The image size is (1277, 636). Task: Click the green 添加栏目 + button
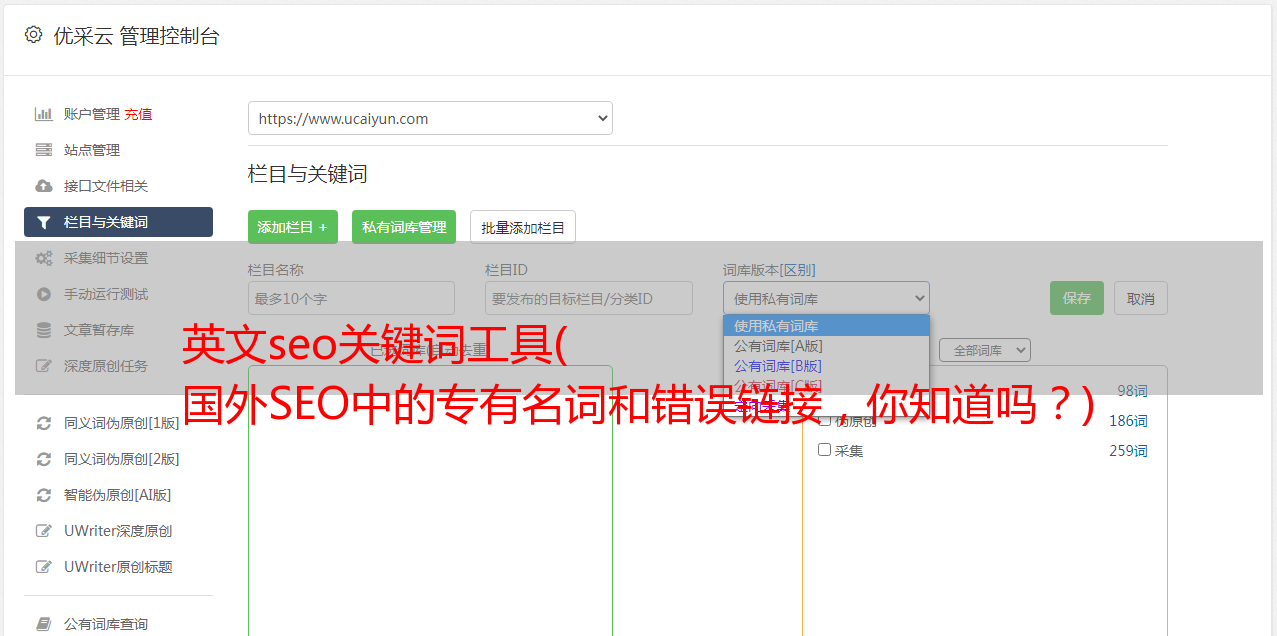point(293,227)
